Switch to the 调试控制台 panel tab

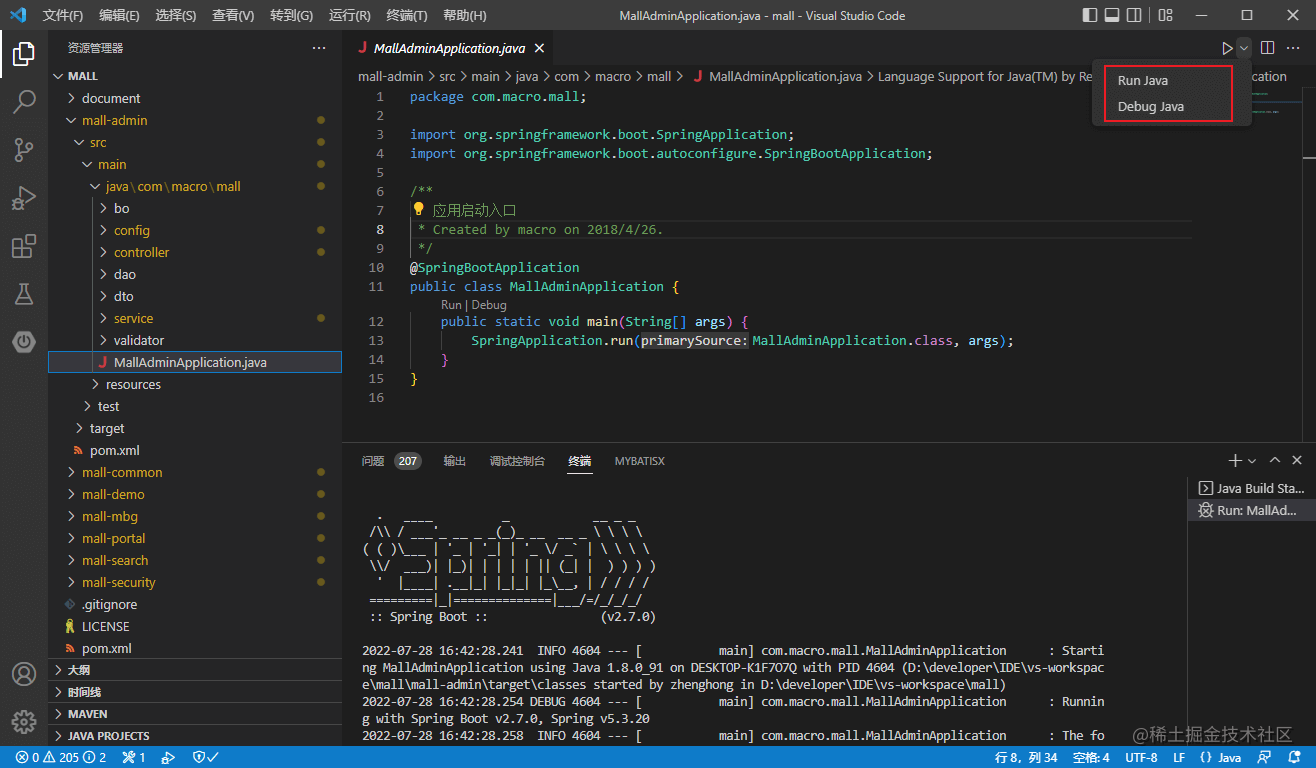[x=517, y=461]
